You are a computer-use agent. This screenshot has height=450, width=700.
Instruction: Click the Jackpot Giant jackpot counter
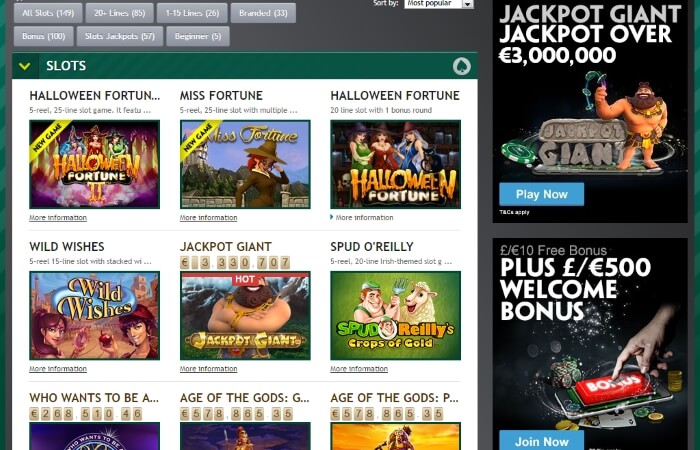[235, 262]
